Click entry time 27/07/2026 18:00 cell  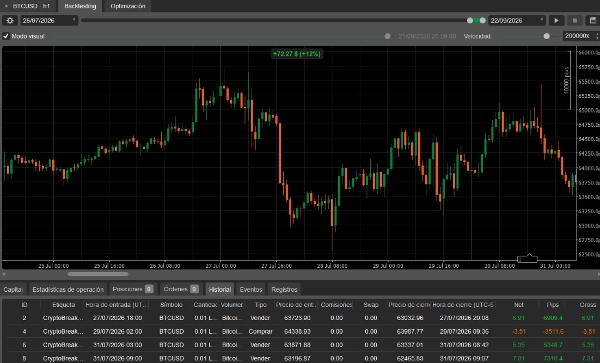(x=117, y=318)
